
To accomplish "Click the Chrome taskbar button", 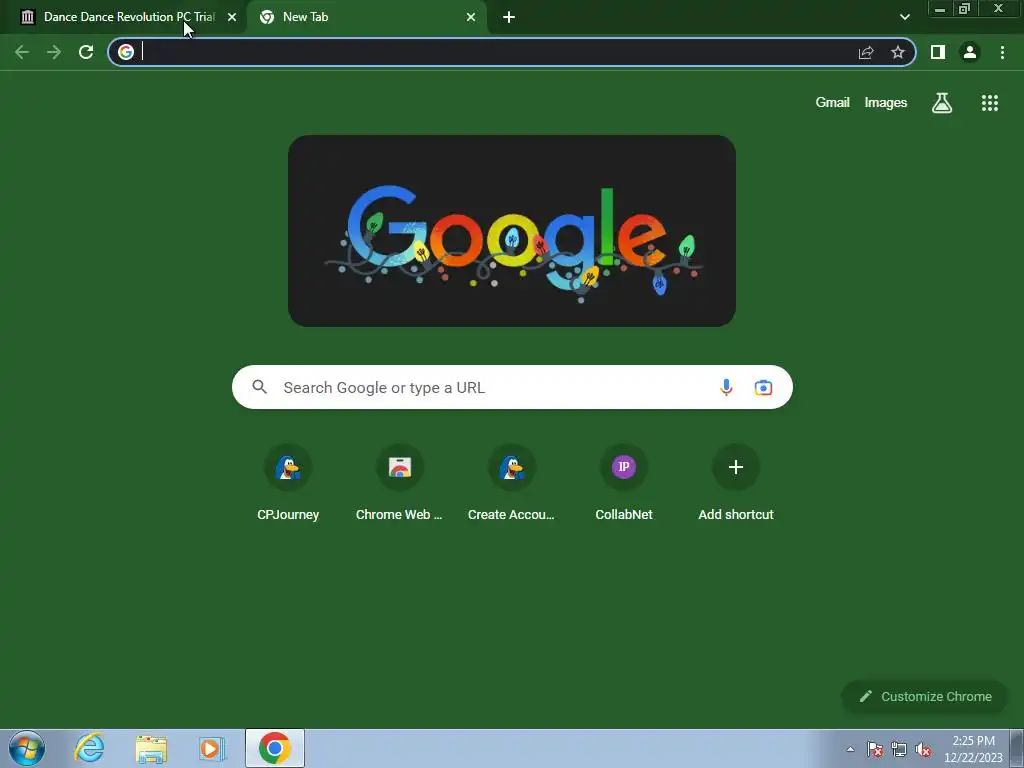I will [x=275, y=748].
